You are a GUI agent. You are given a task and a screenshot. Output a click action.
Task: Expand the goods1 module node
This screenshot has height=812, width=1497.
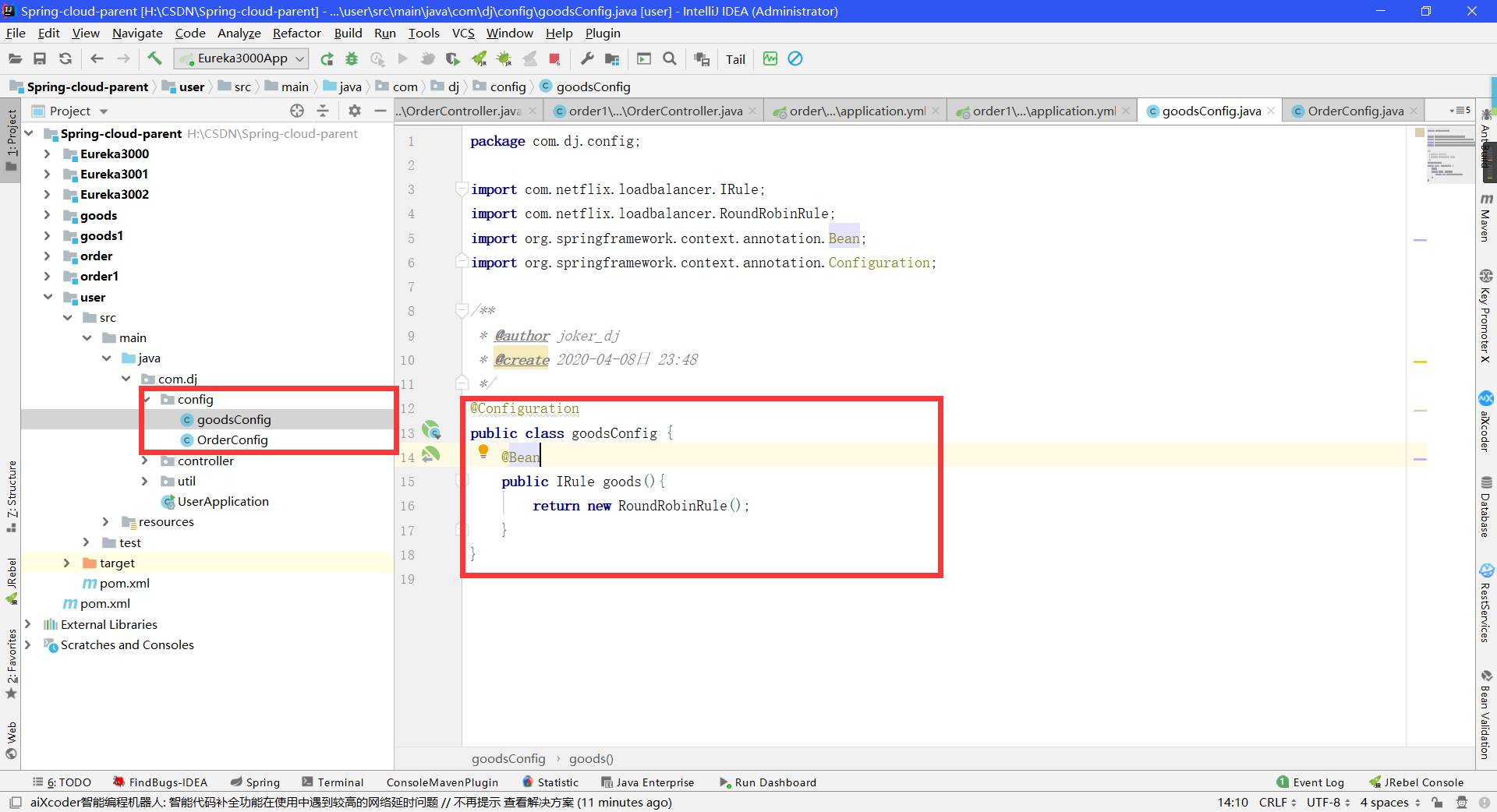point(48,235)
